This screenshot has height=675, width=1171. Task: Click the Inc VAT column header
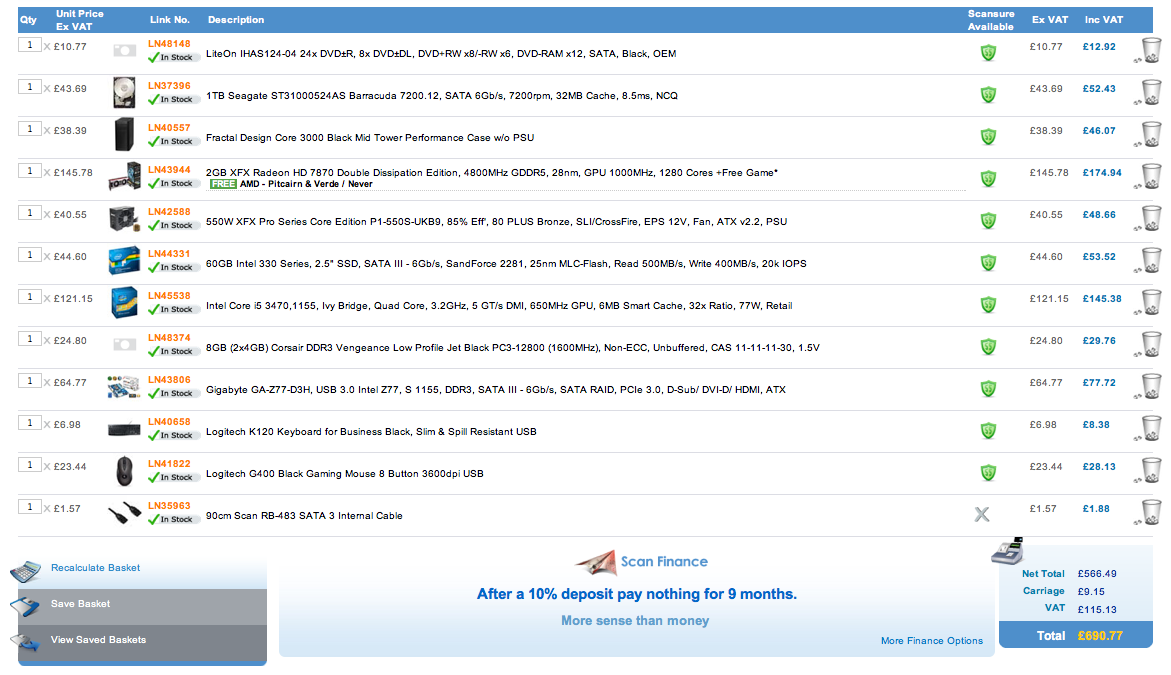click(x=1104, y=20)
